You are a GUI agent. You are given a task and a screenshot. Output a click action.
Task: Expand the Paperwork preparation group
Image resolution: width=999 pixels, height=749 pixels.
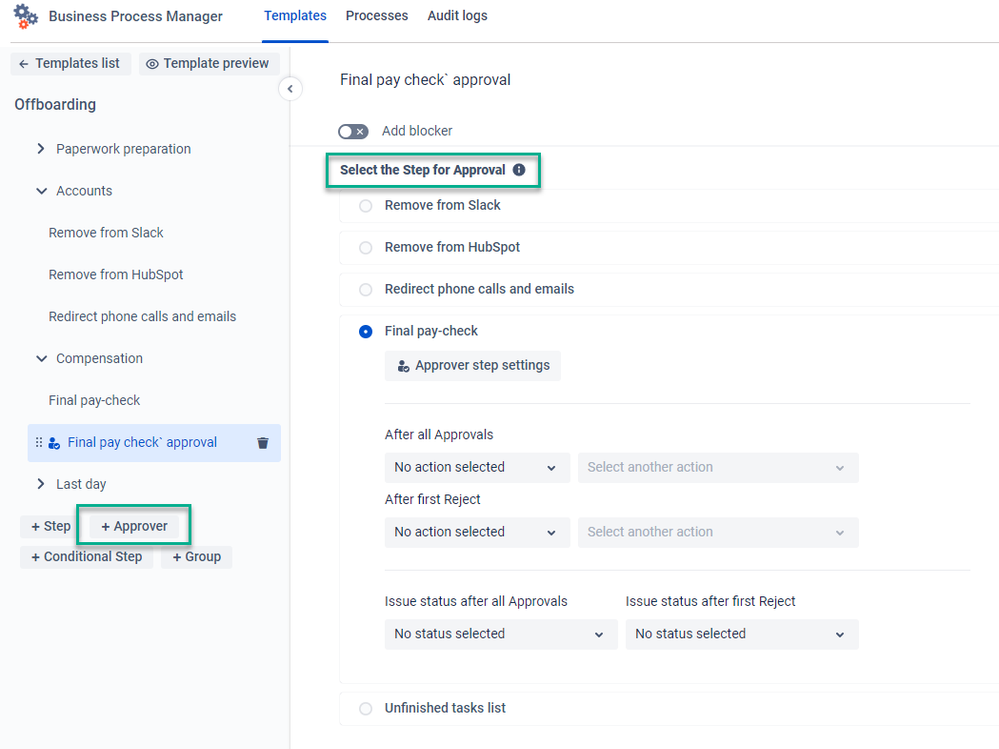tap(41, 148)
